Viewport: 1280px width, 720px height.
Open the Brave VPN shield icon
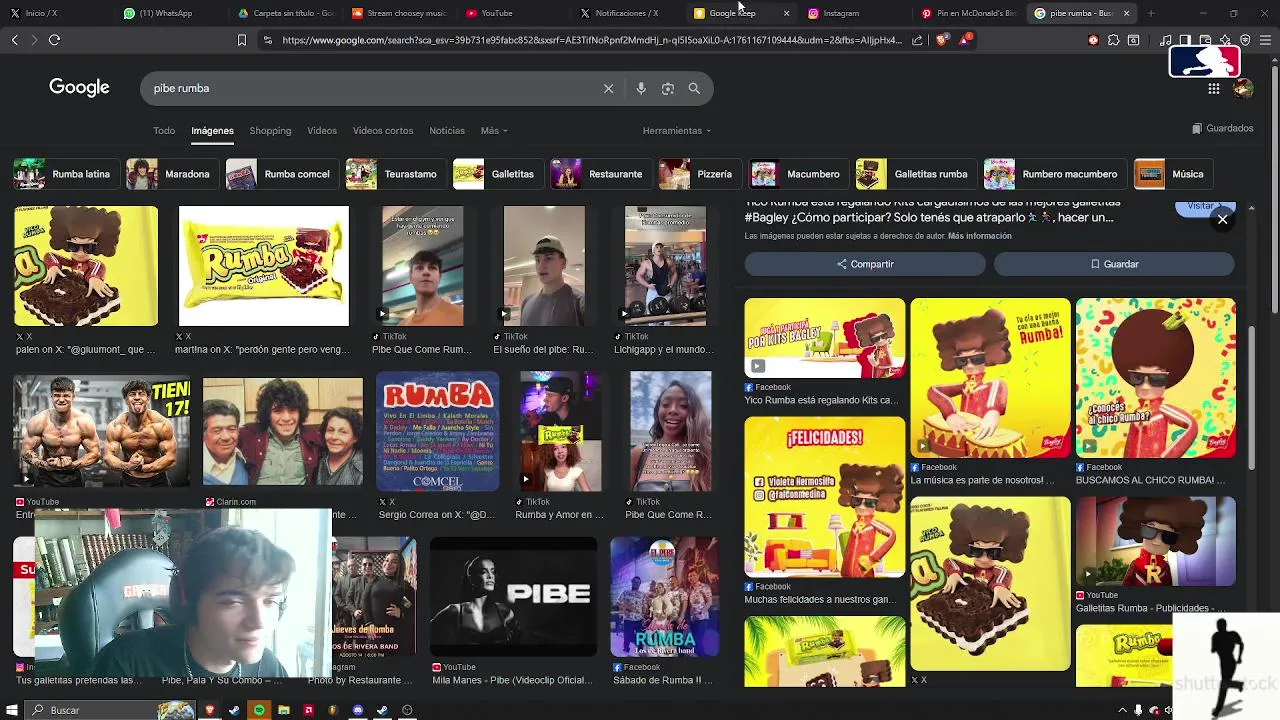point(1245,40)
